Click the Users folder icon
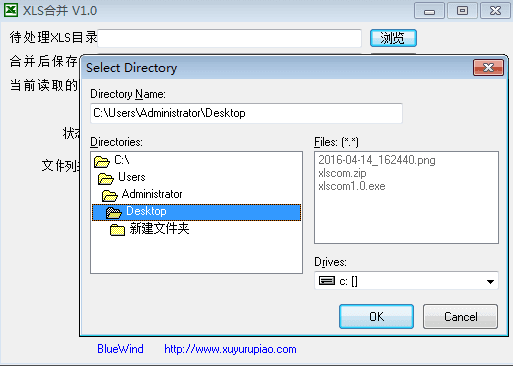 [106, 179]
